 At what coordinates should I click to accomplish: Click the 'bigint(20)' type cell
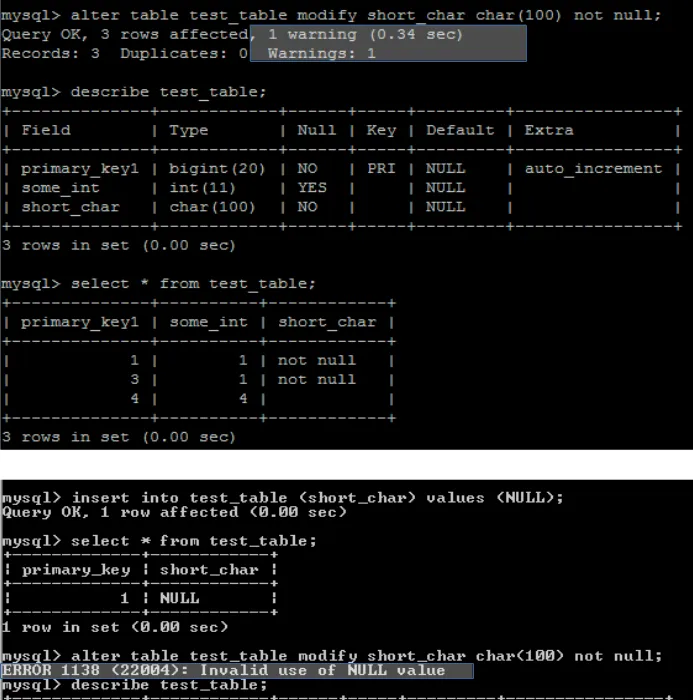pos(217,169)
